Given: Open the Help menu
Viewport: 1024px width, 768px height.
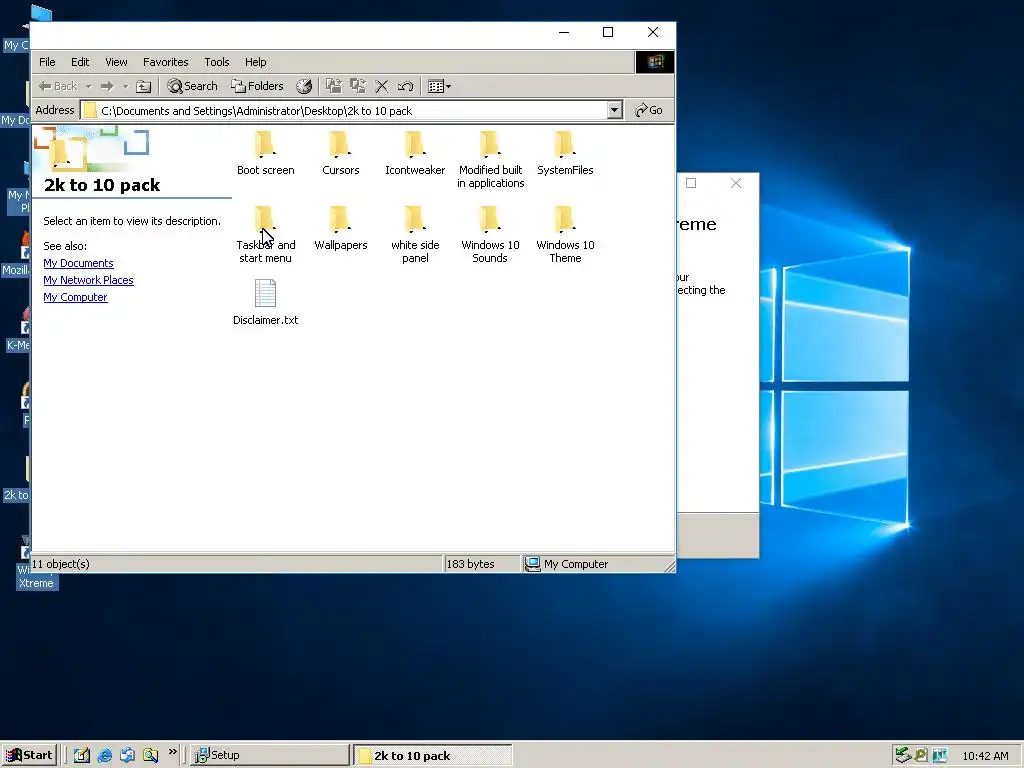Looking at the screenshot, I should (x=255, y=62).
